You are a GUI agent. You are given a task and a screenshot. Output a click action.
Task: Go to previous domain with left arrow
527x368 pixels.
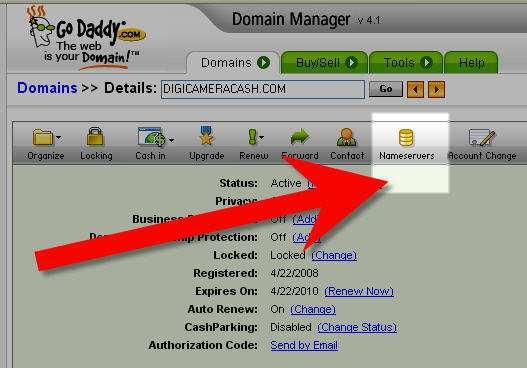[x=415, y=89]
